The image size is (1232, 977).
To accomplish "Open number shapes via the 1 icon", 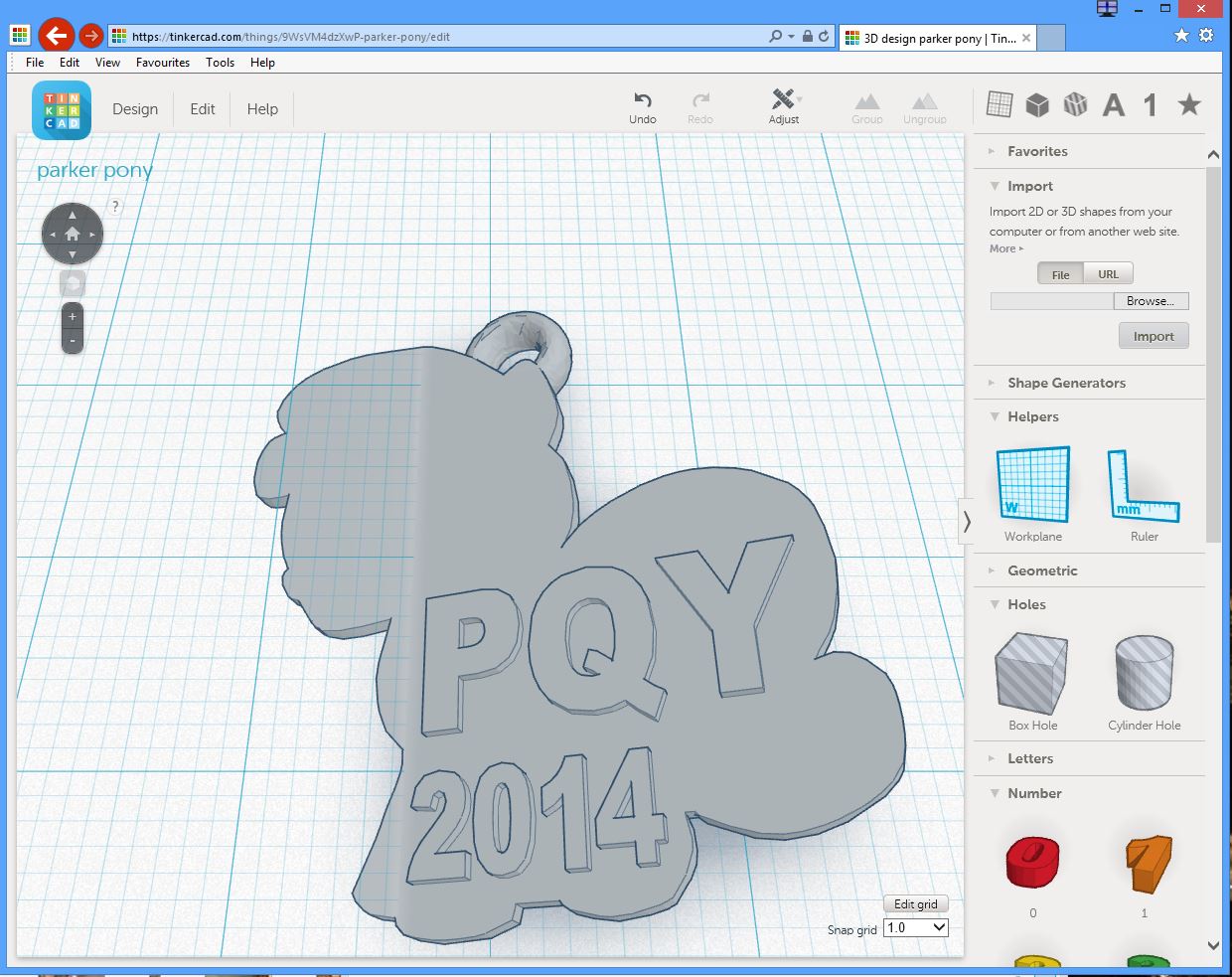I will pos(1151,104).
